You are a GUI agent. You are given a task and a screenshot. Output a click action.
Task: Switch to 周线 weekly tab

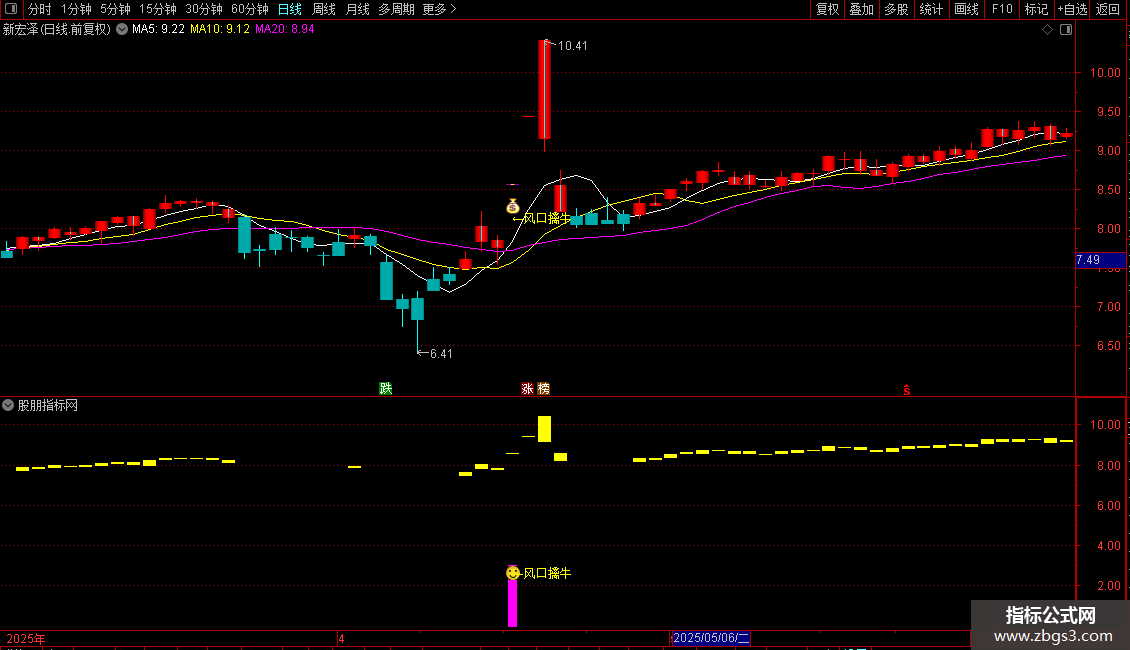pos(324,9)
